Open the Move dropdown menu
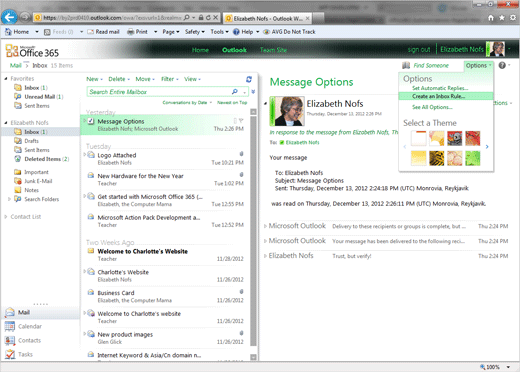This screenshot has height=372, width=520. [x=145, y=79]
